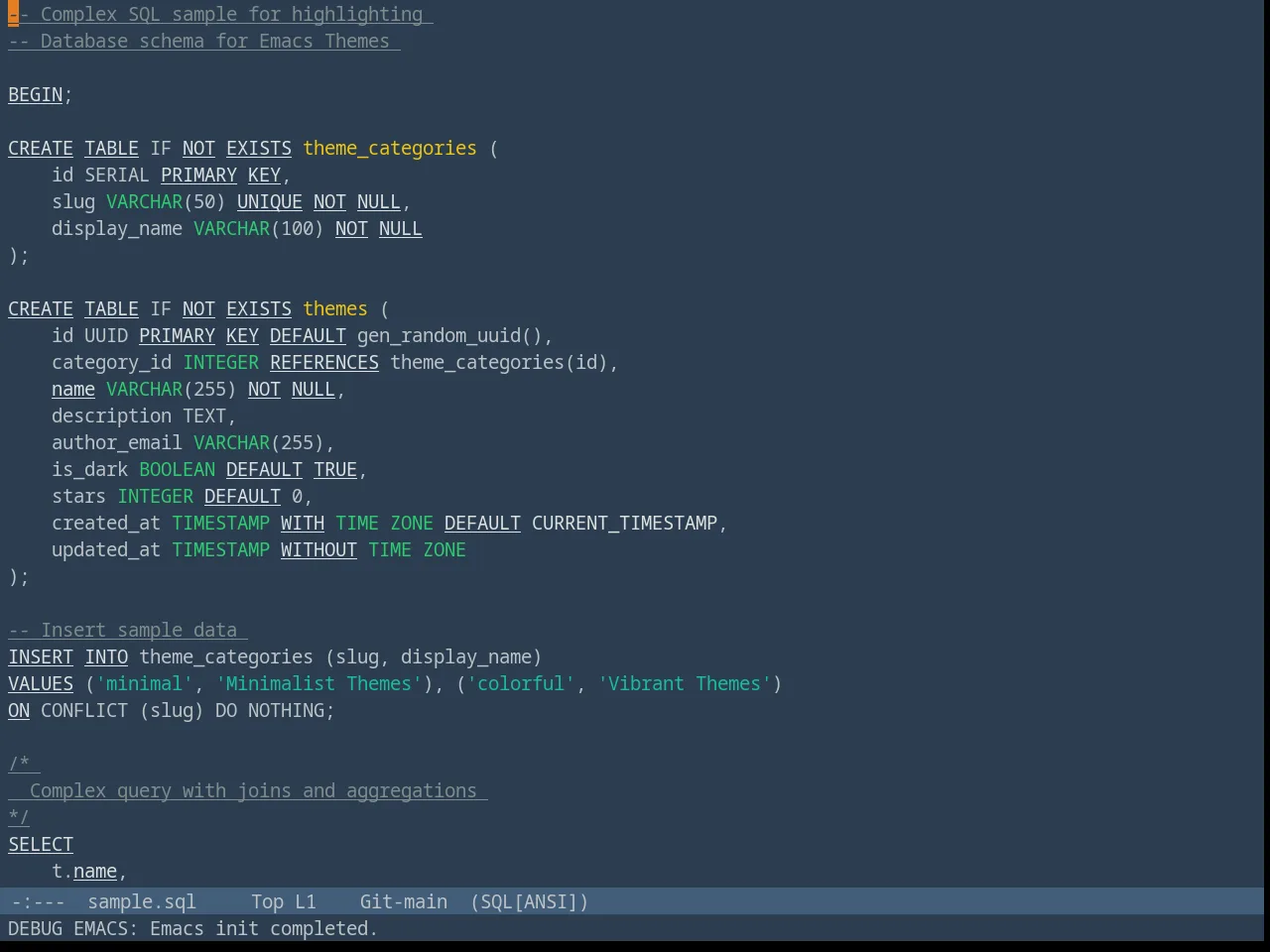The image size is (1270, 952).
Task: Click the buffer status dashes in mode line
Action: [x=39, y=902]
